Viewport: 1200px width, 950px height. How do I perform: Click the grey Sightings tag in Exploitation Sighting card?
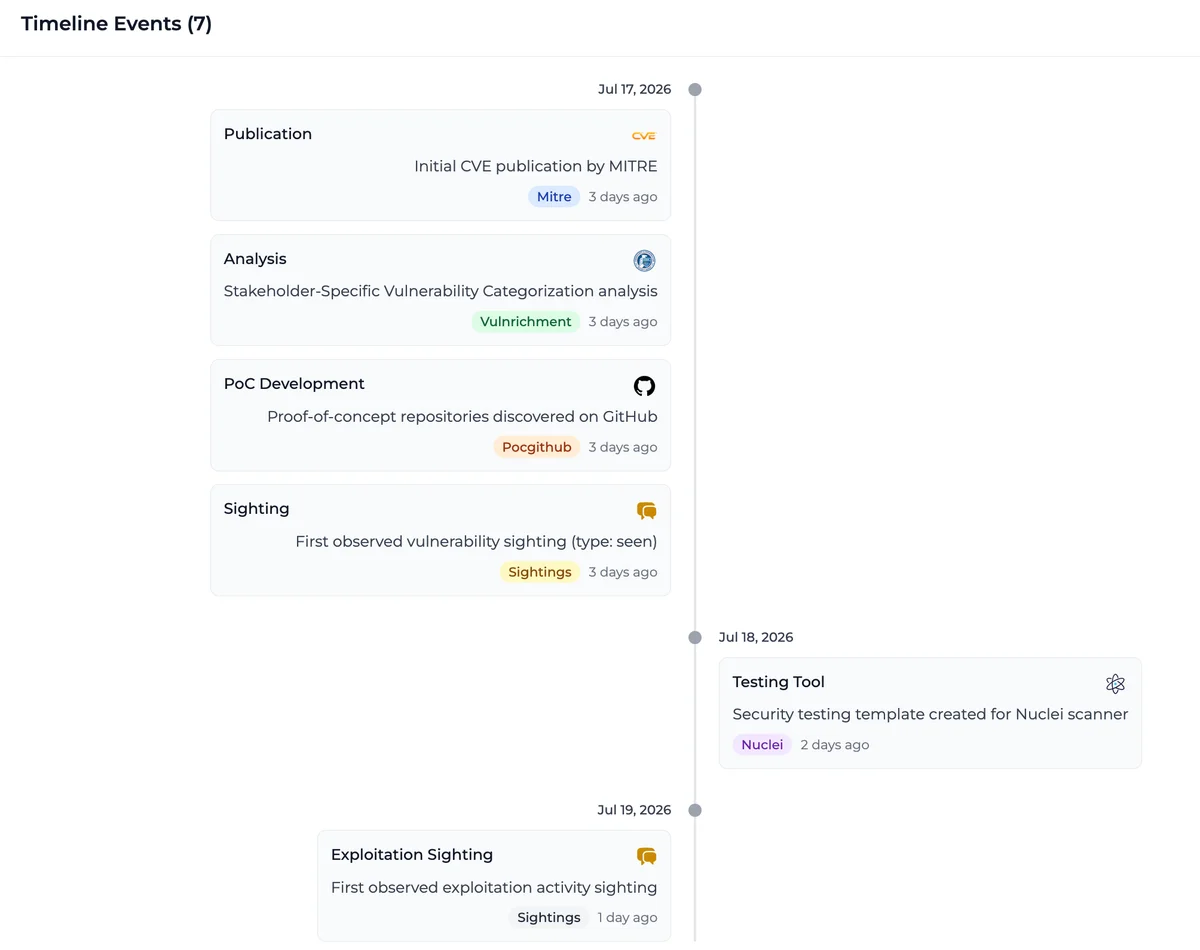click(549, 918)
